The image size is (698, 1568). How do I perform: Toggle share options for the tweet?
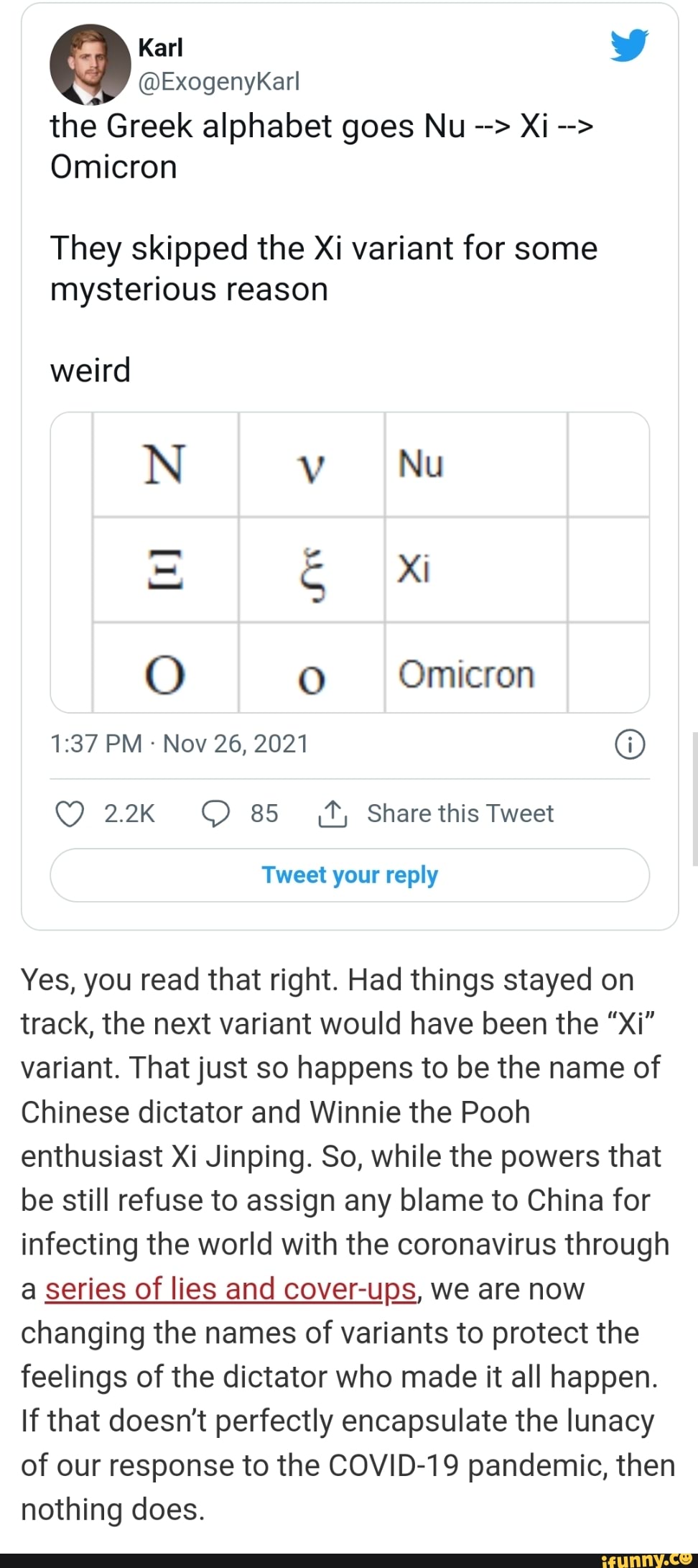click(x=334, y=813)
